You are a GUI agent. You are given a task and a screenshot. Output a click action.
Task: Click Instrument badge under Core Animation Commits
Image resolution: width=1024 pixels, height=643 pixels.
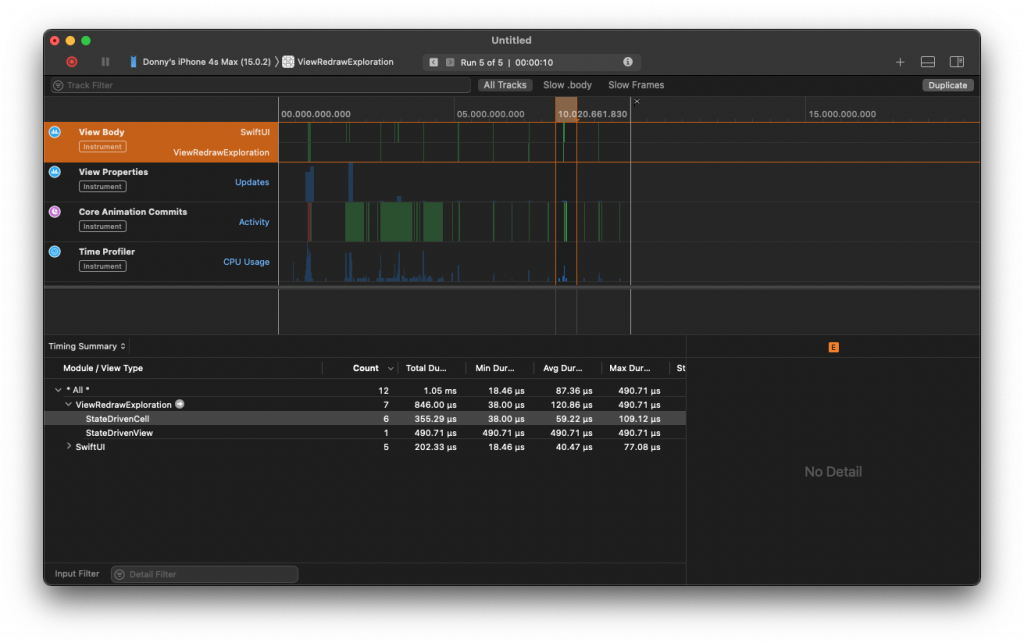103,227
